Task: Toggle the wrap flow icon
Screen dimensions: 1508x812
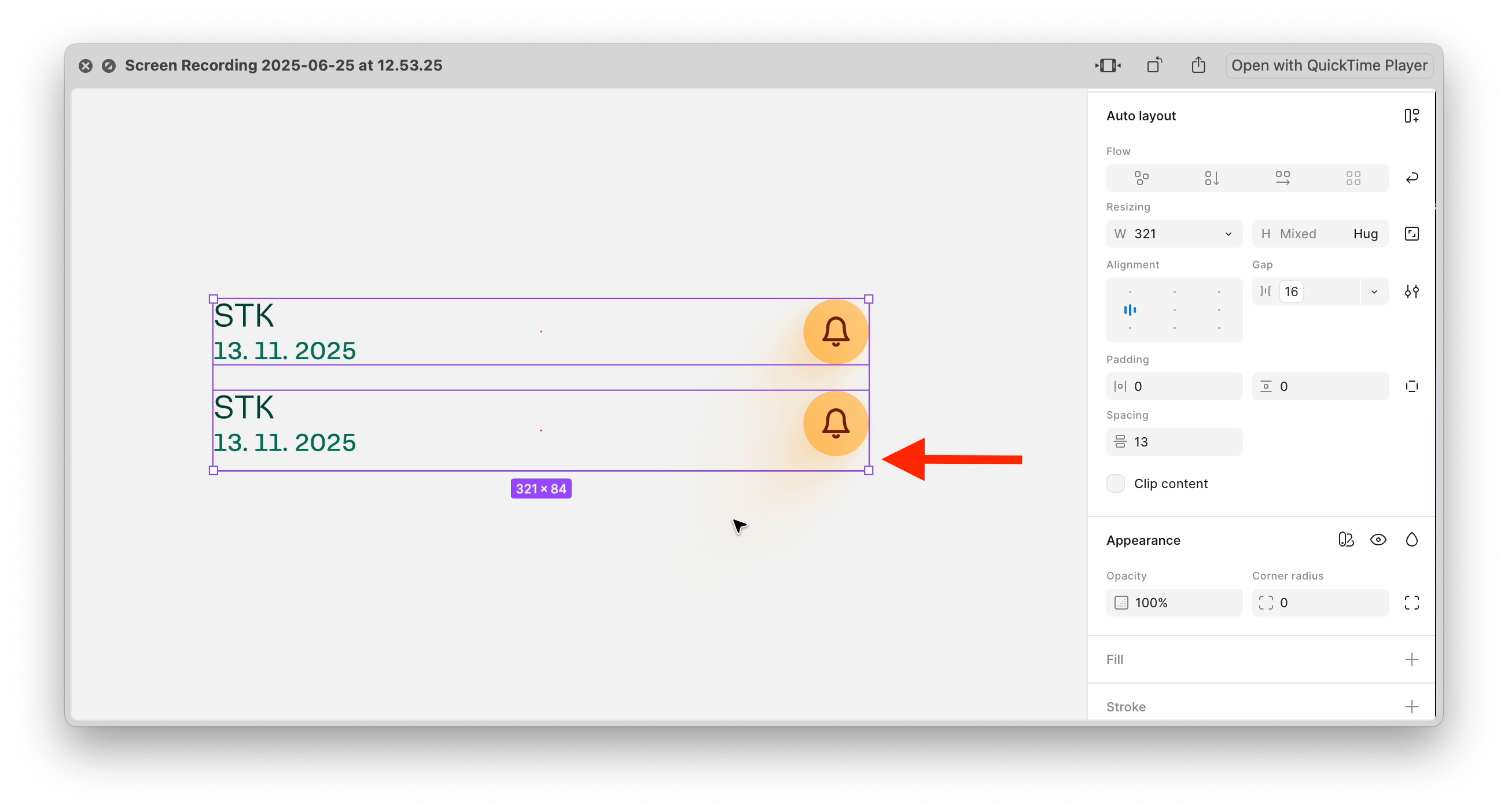Action: [1411, 178]
